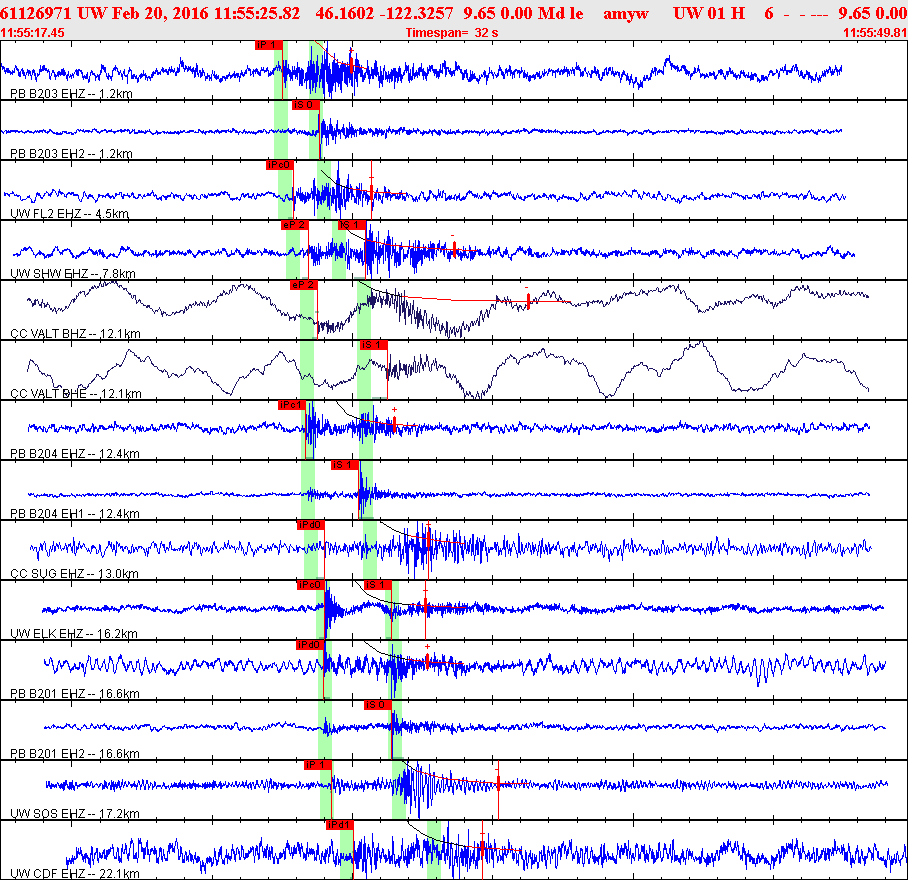The height and width of the screenshot is (880, 908).
Task: Click the analyst name amyw in the header
Action: [626, 13]
